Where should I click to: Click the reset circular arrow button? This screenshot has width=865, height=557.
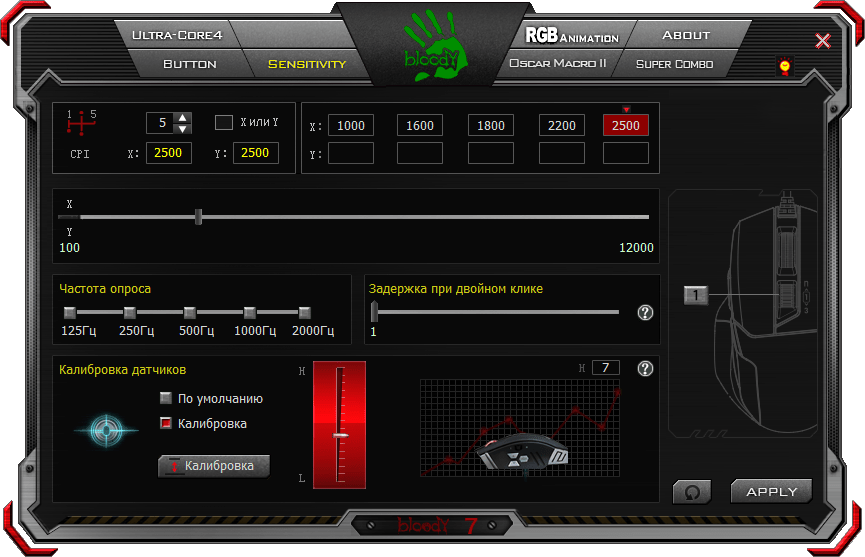tap(692, 492)
